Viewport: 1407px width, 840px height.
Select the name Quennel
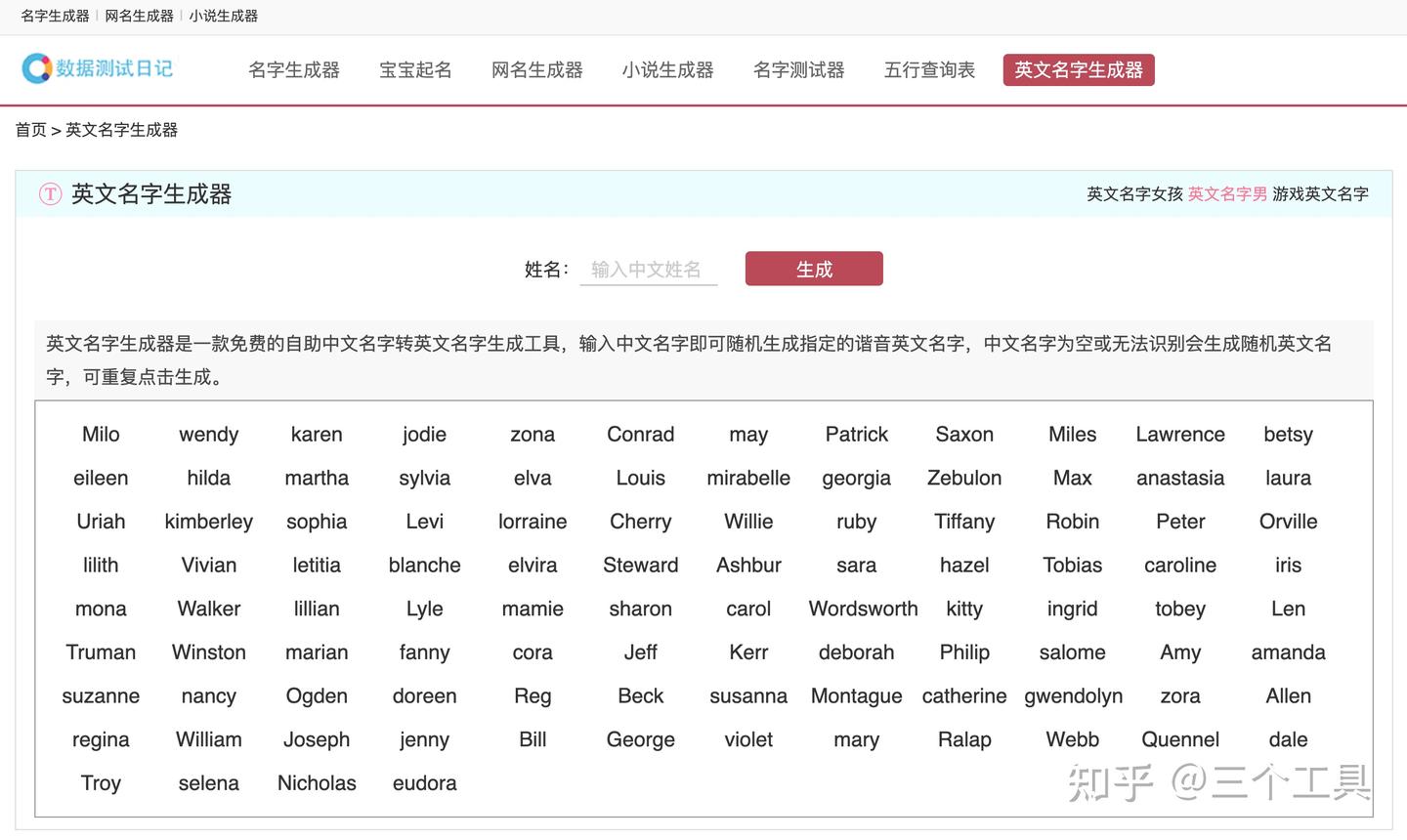pyautogui.click(x=1180, y=740)
